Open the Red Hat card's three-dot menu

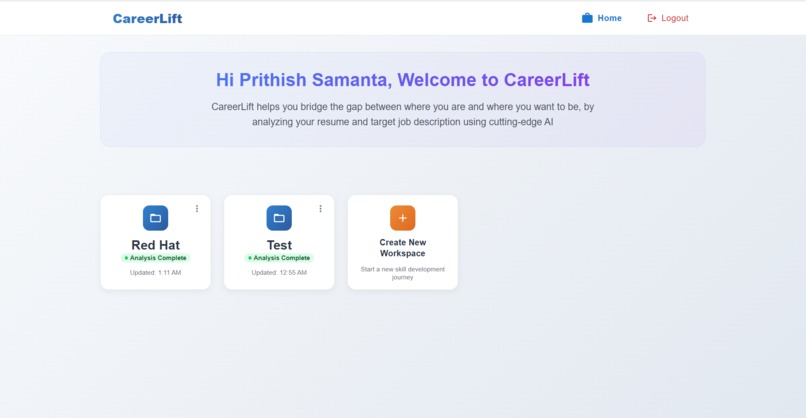click(x=197, y=208)
